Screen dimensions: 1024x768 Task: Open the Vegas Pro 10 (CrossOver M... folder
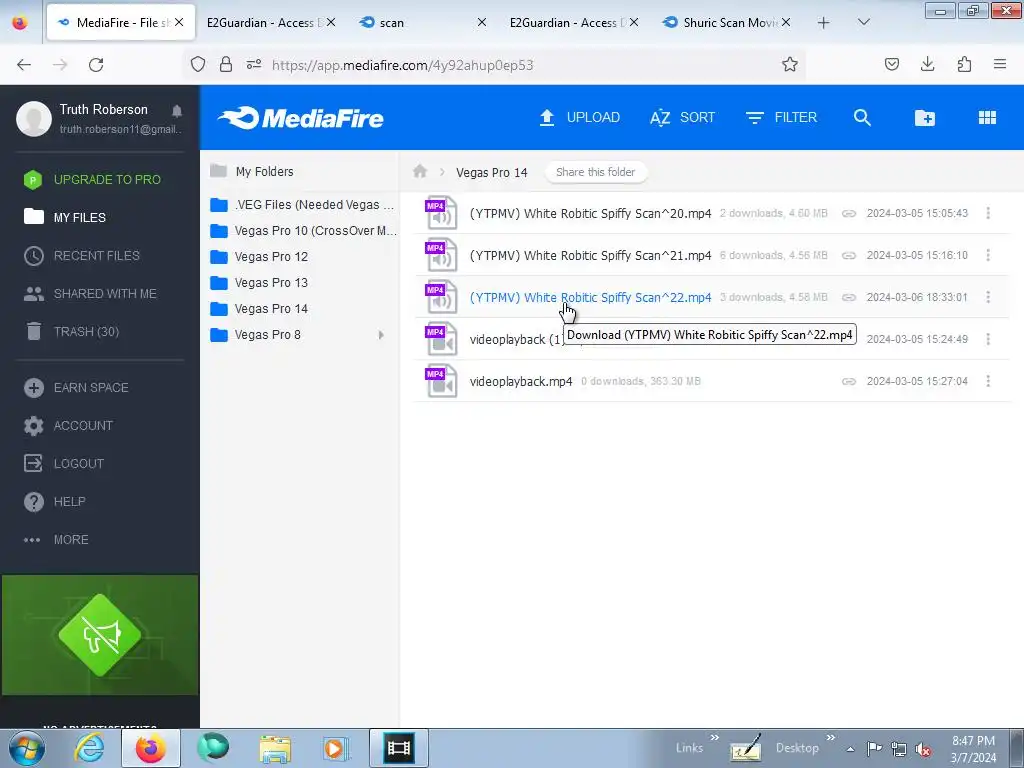tap(303, 231)
